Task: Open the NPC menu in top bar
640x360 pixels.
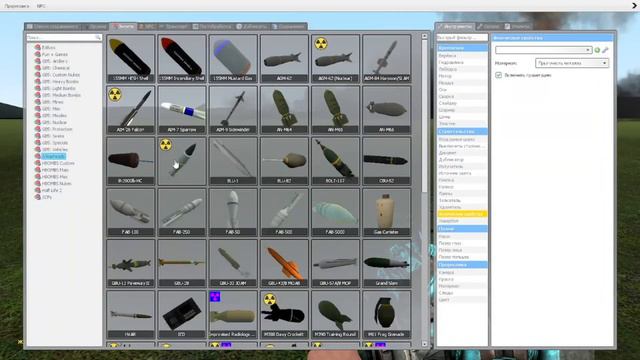Action: coord(41,6)
